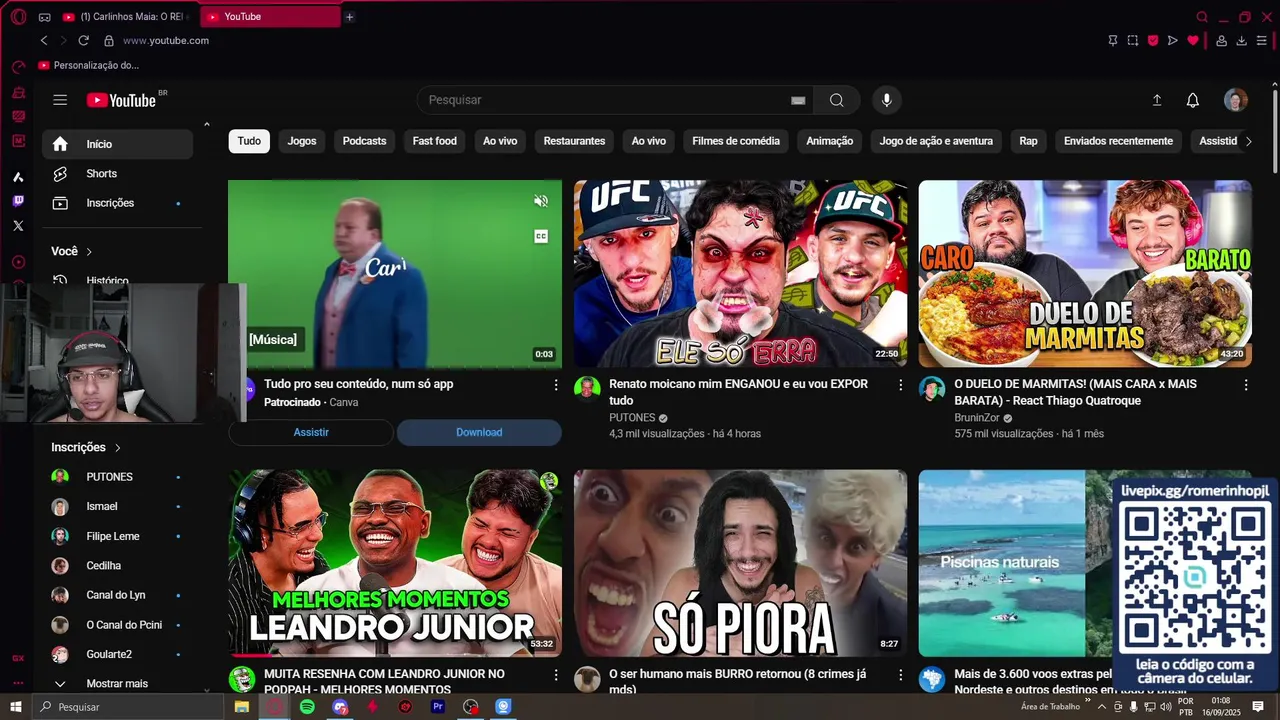This screenshot has height=720, width=1280.
Task: Open the account avatar menu
Action: tap(1236, 100)
